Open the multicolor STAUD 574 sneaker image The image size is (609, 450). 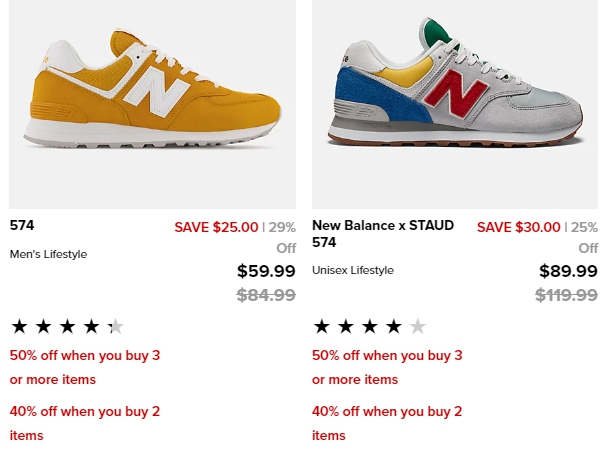tap(455, 104)
